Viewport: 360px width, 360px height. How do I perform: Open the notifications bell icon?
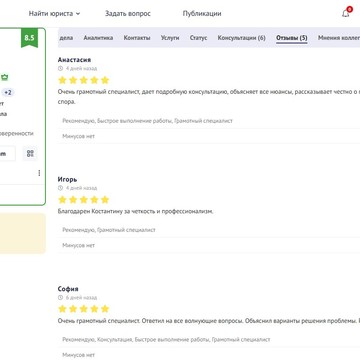click(x=346, y=13)
